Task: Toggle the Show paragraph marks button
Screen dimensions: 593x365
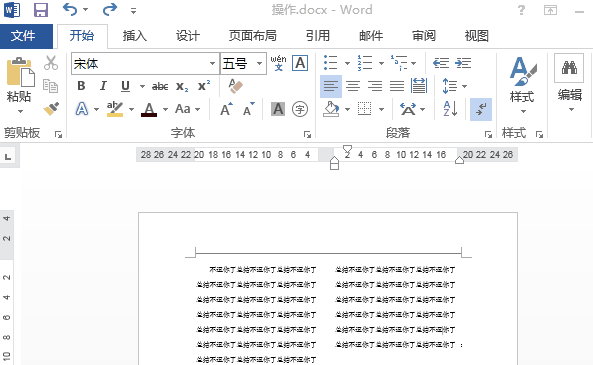Action: coord(481,109)
